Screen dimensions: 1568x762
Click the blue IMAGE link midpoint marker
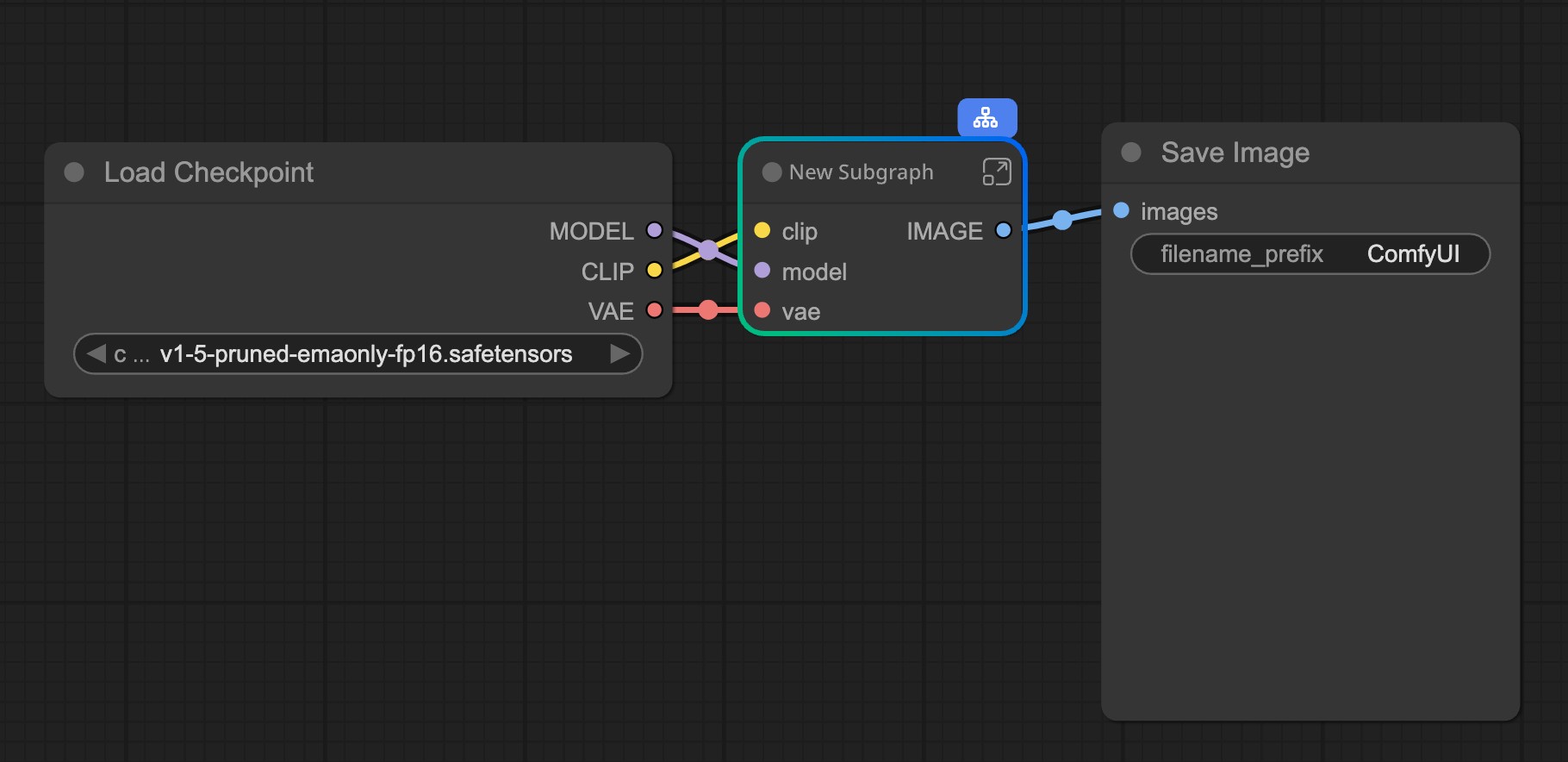1063,220
